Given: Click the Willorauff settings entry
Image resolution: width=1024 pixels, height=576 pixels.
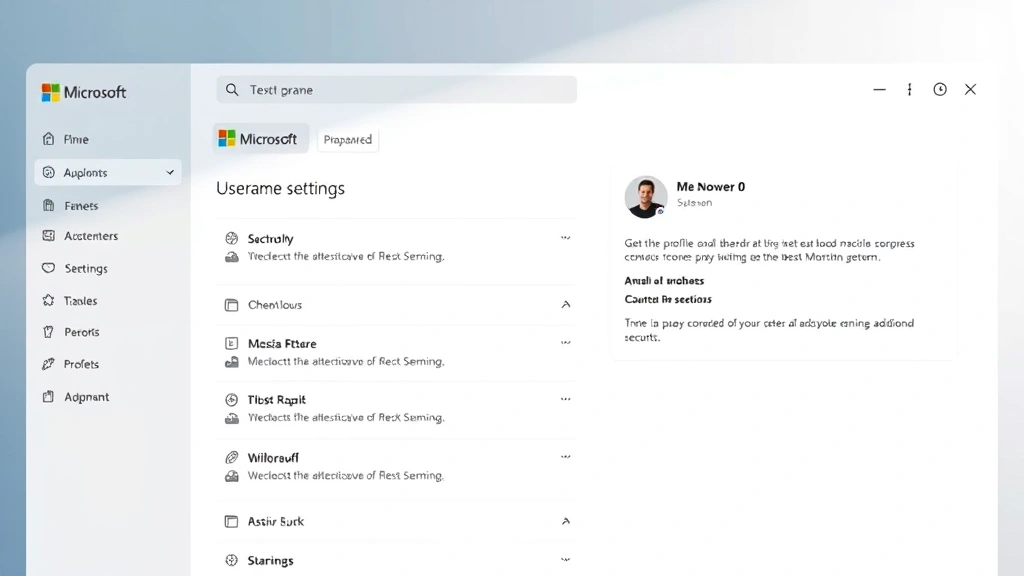Looking at the screenshot, I should (x=273, y=457).
